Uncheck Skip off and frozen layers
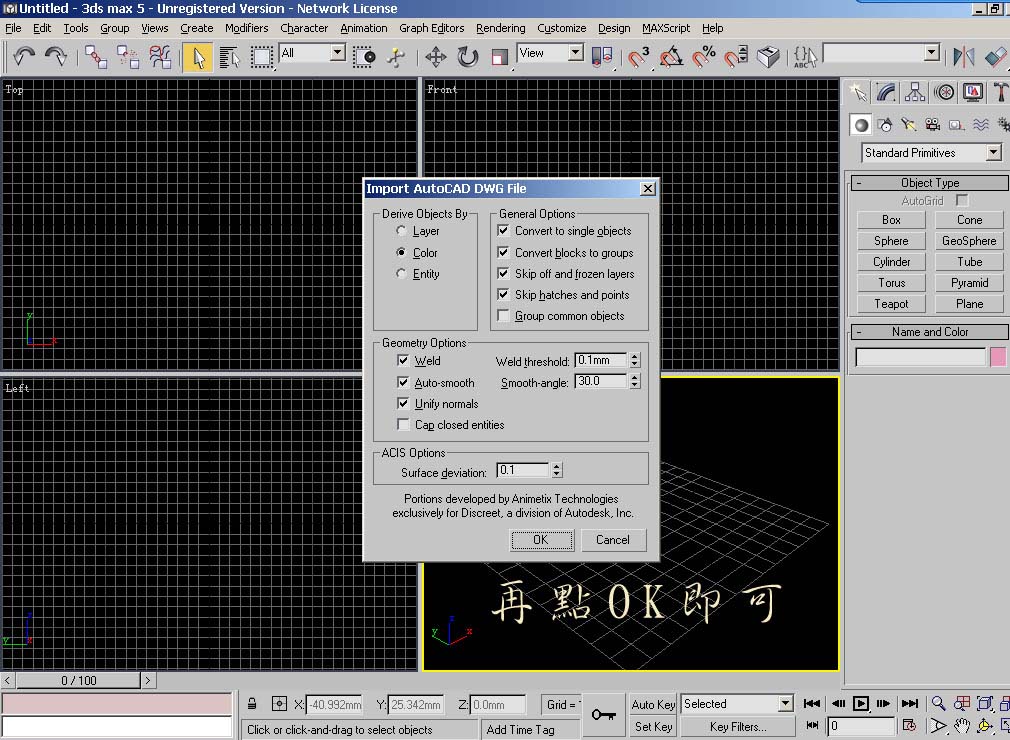Viewport: 1010px width, 740px height. point(504,274)
